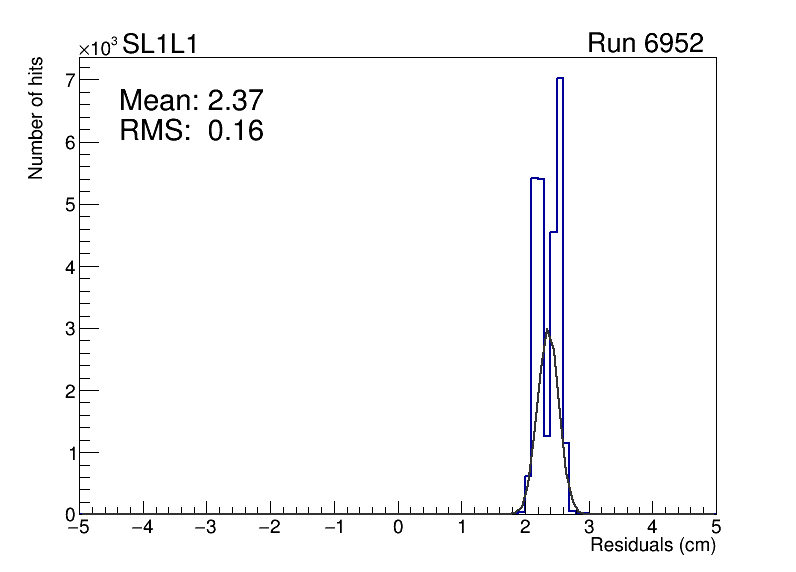Click the x-axis tick label 0
This screenshot has height=572, width=796.
pos(399,527)
